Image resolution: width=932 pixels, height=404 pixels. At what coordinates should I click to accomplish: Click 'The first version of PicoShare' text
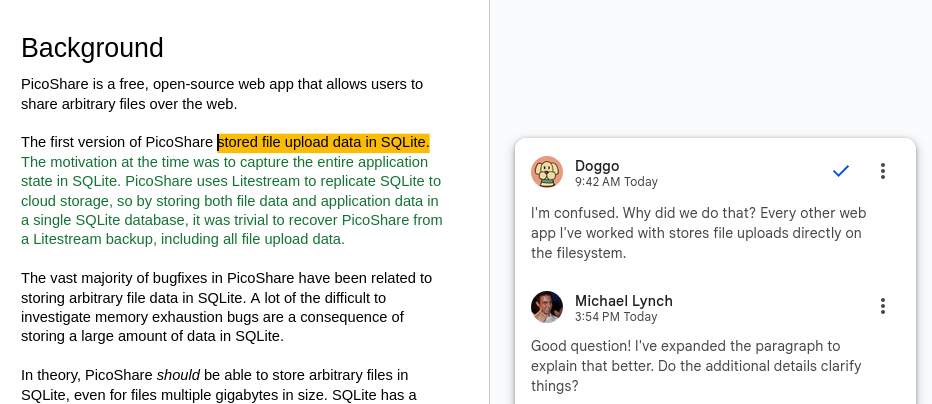pyautogui.click(x=117, y=142)
